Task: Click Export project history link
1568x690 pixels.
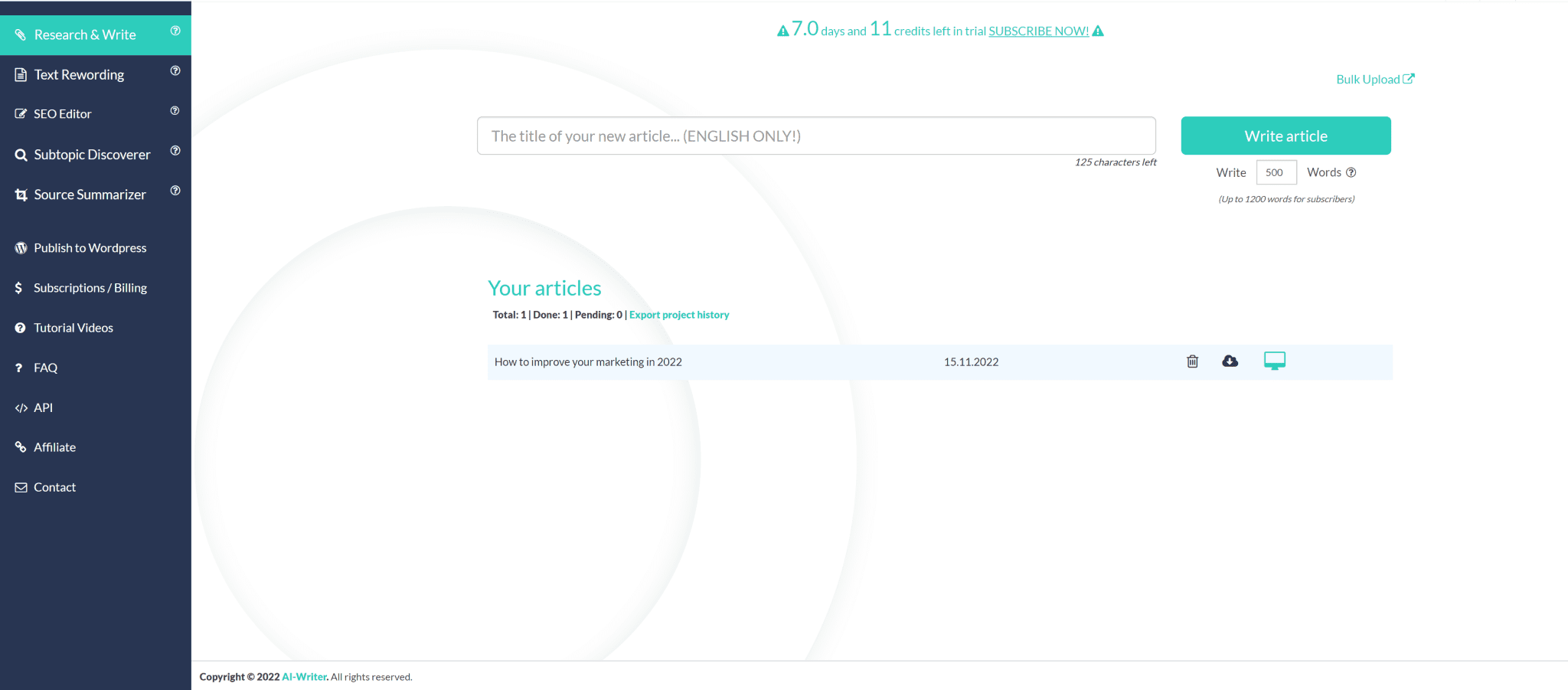Action: (678, 315)
